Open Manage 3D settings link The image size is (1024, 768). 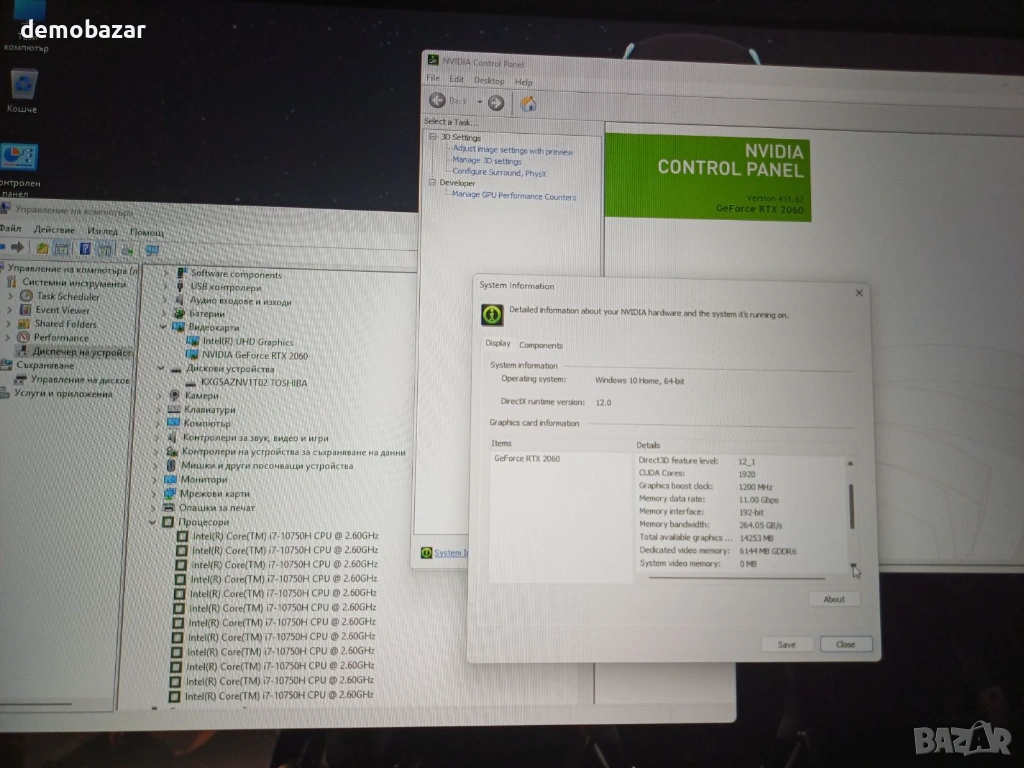click(x=486, y=161)
